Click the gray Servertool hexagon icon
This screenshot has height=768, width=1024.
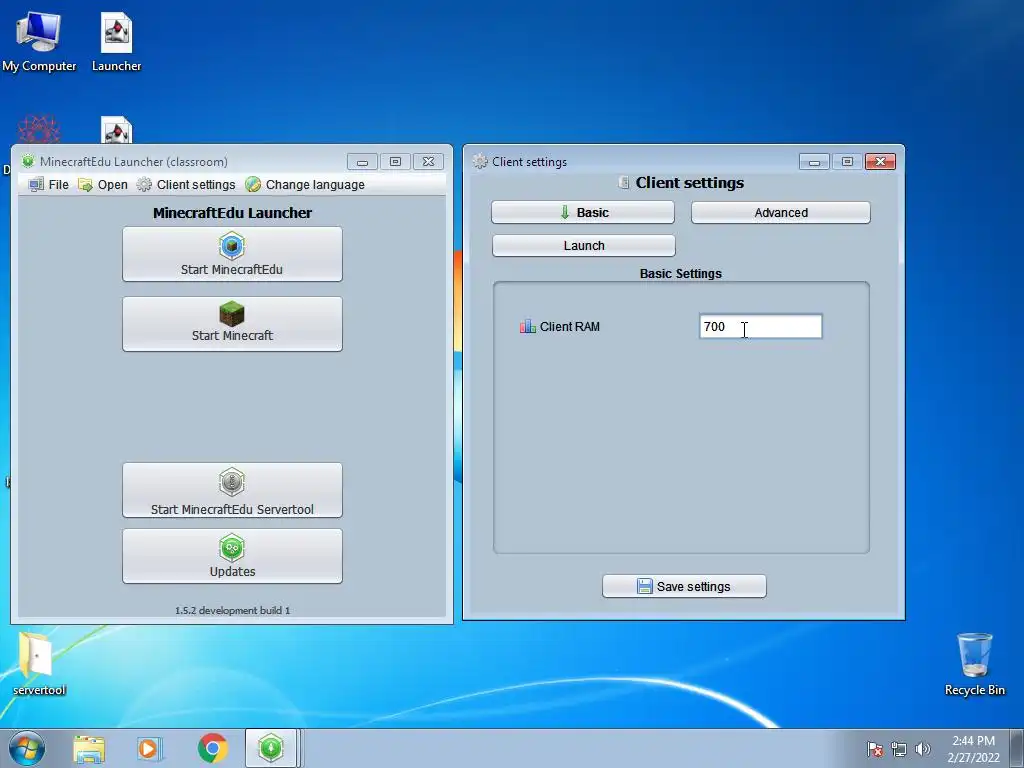[x=232, y=483]
